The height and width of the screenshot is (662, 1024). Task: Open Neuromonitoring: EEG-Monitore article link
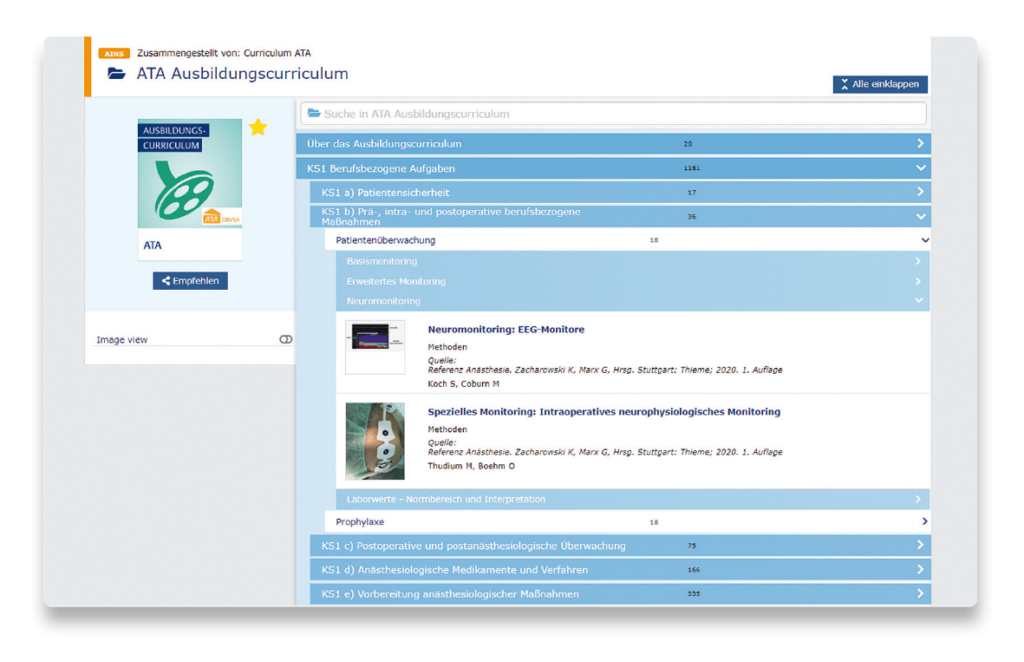[x=506, y=329]
